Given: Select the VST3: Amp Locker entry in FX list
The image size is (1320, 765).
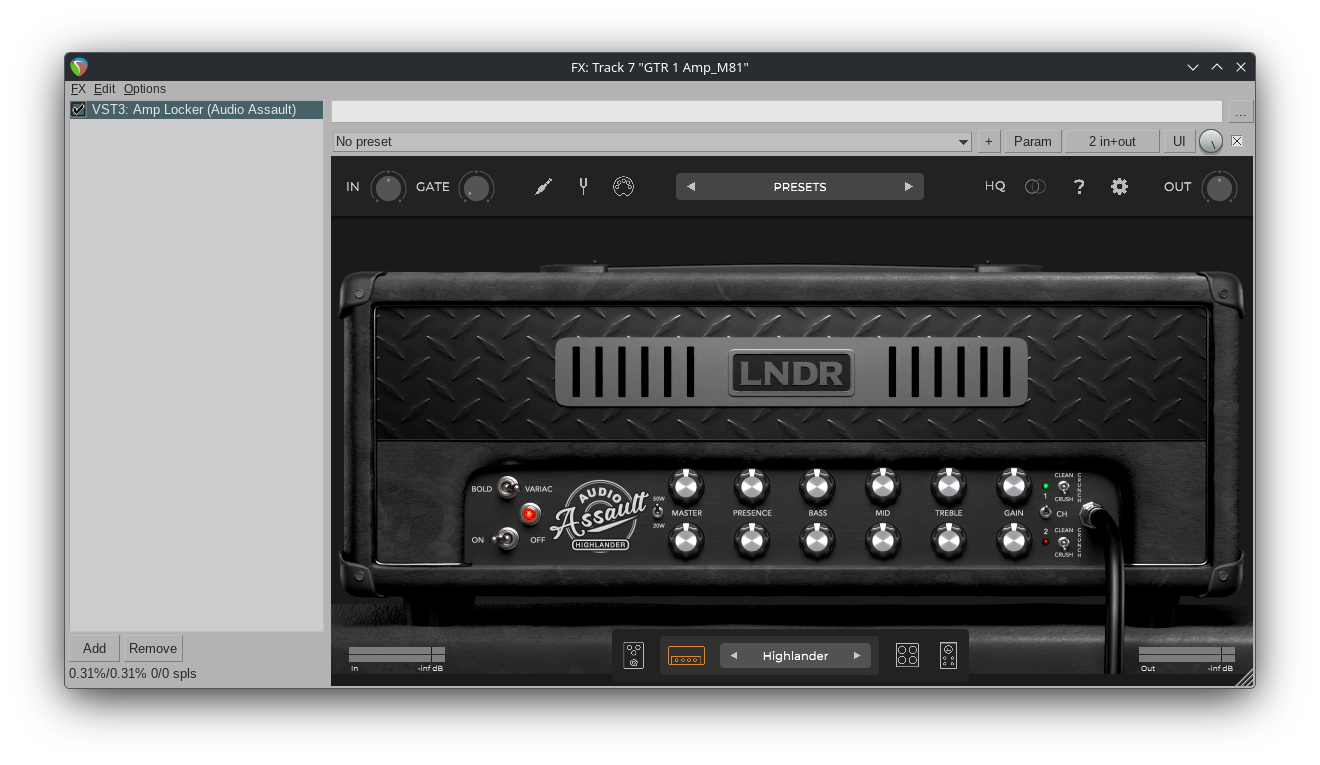Looking at the screenshot, I should coord(197,110).
